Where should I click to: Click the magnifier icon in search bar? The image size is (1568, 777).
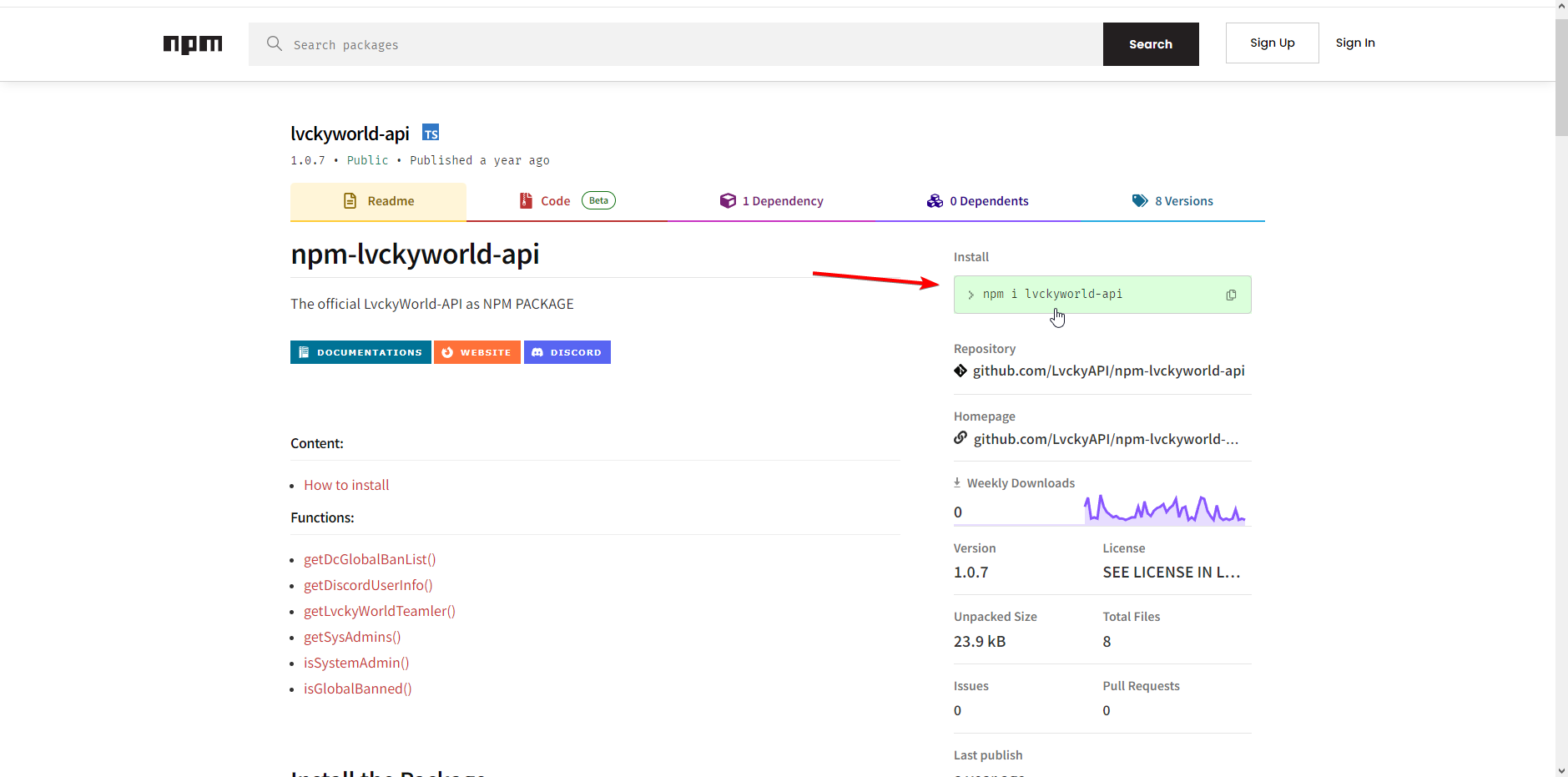click(274, 43)
